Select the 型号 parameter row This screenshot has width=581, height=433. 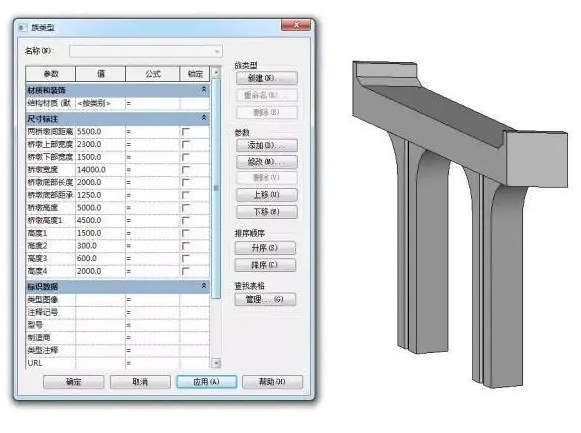[x=118, y=325]
